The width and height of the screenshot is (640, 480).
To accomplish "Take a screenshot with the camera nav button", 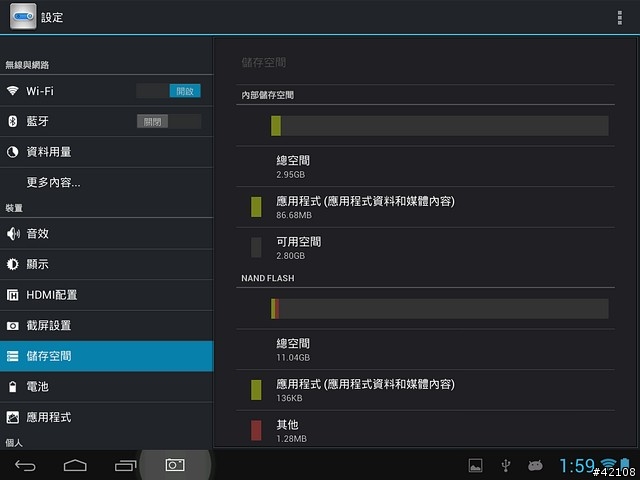I will click(175, 465).
